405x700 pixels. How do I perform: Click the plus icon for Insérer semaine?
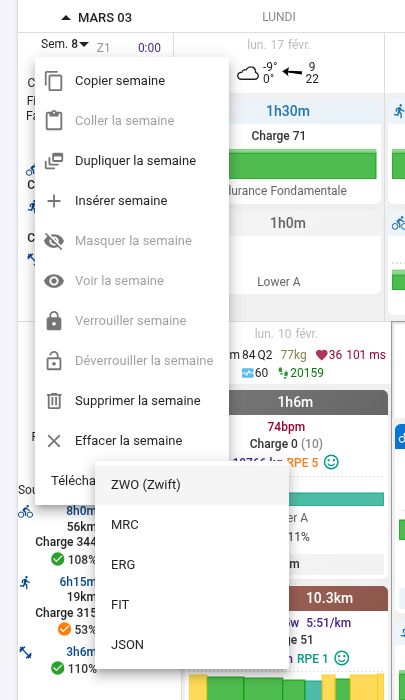(54, 201)
